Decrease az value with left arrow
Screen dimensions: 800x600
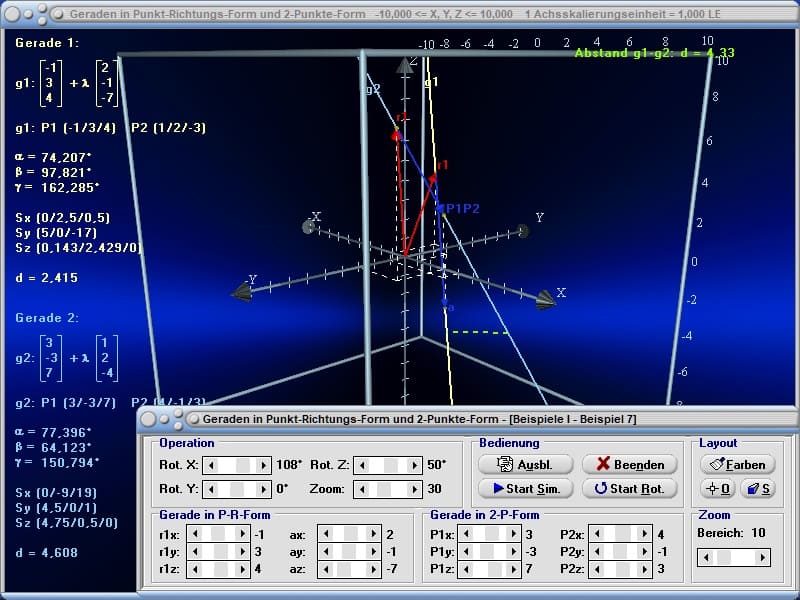click(326, 569)
